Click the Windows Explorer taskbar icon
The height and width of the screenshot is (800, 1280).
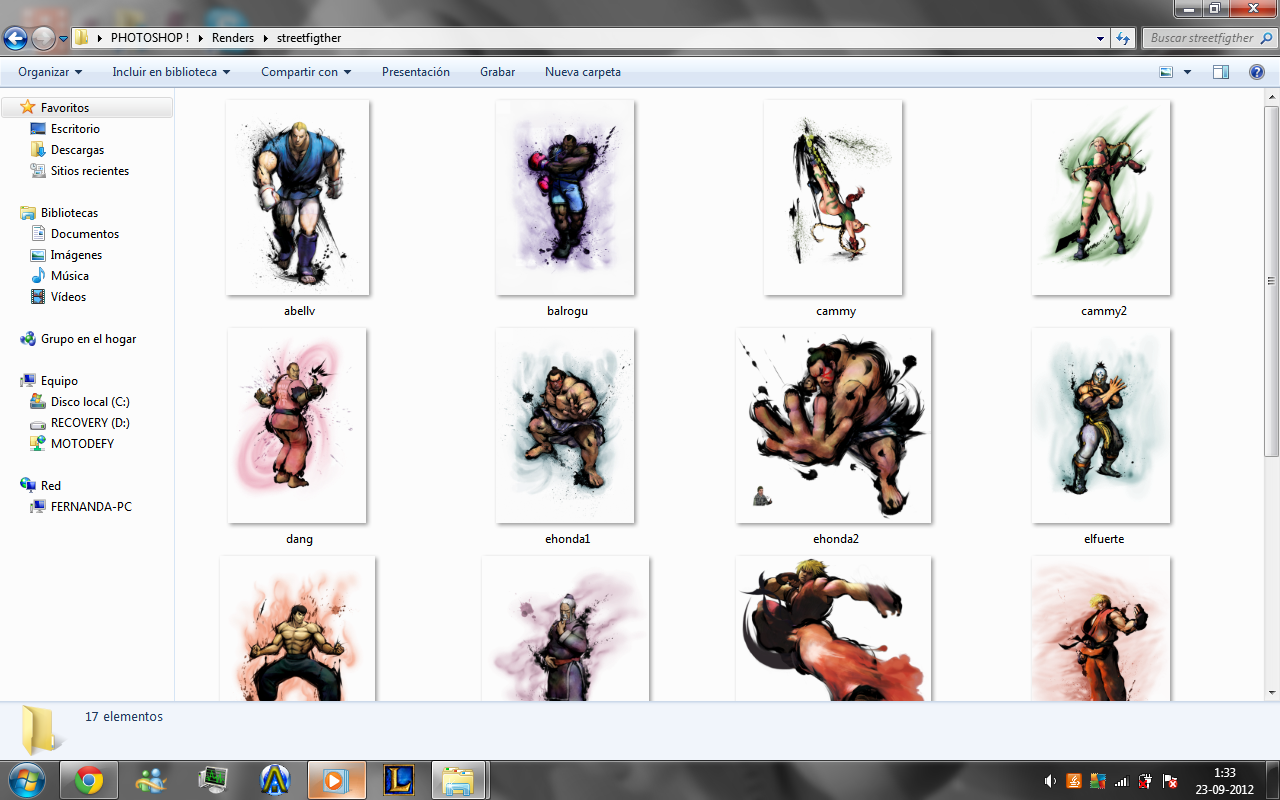point(459,780)
